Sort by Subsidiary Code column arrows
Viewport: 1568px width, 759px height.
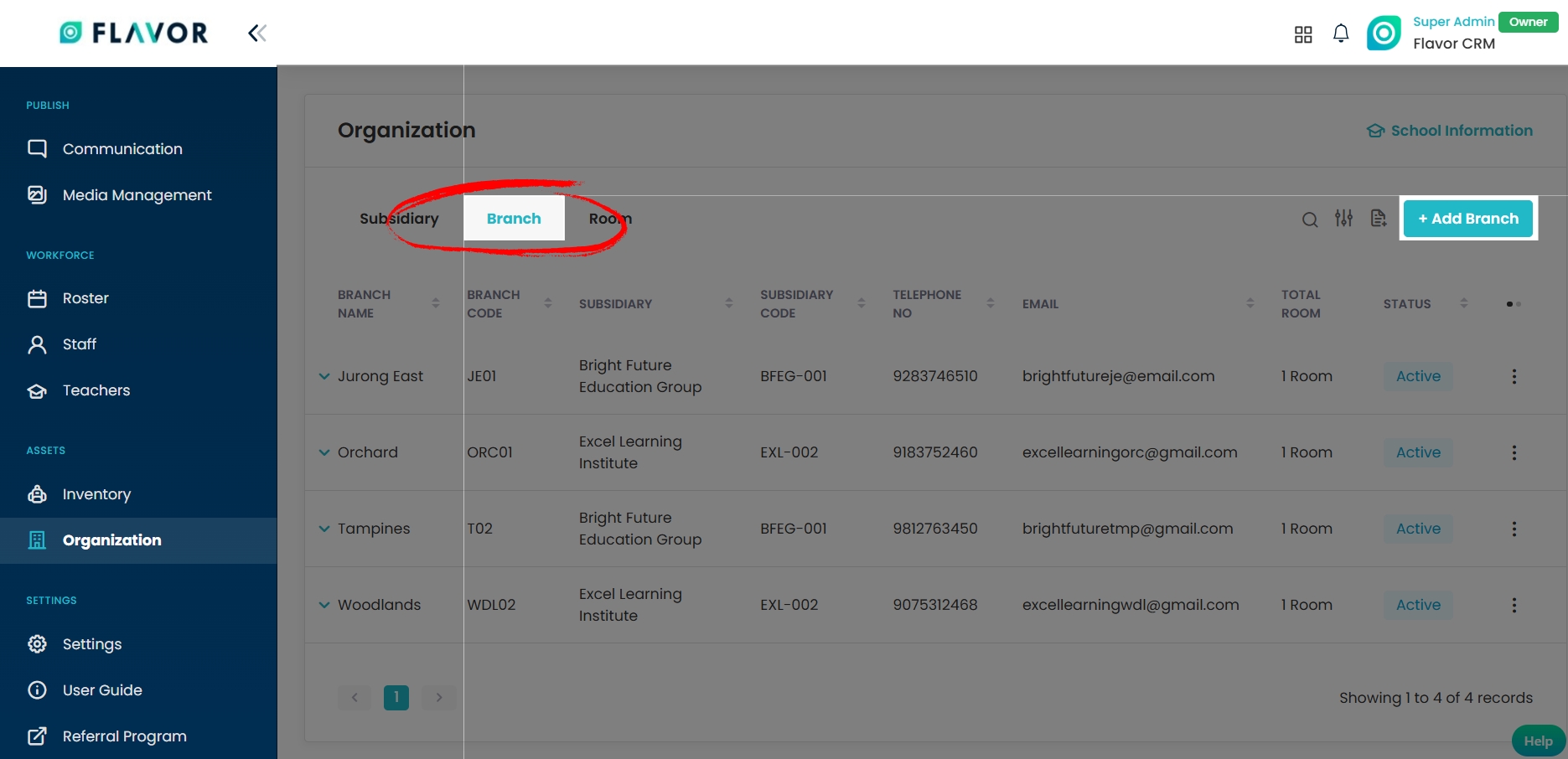[x=862, y=303]
